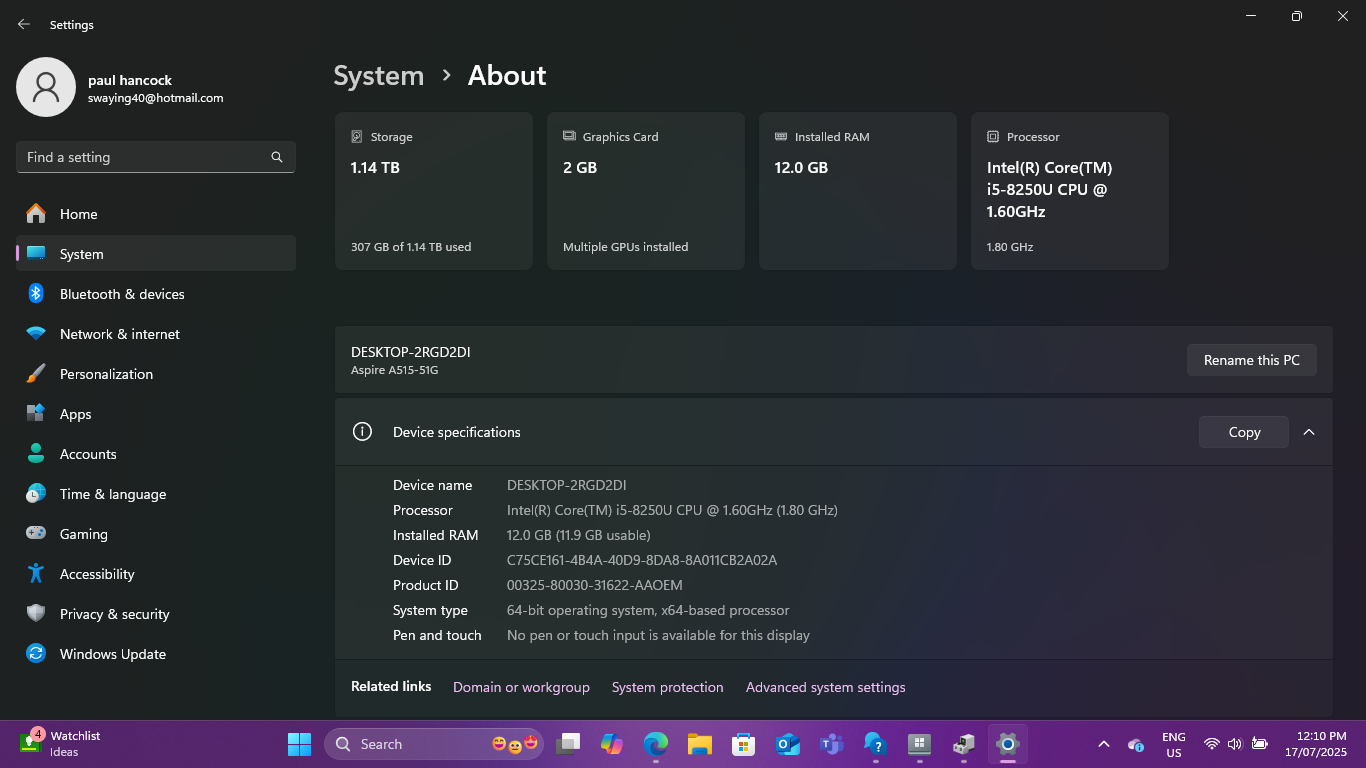Open Network & internet settings

pos(156,334)
